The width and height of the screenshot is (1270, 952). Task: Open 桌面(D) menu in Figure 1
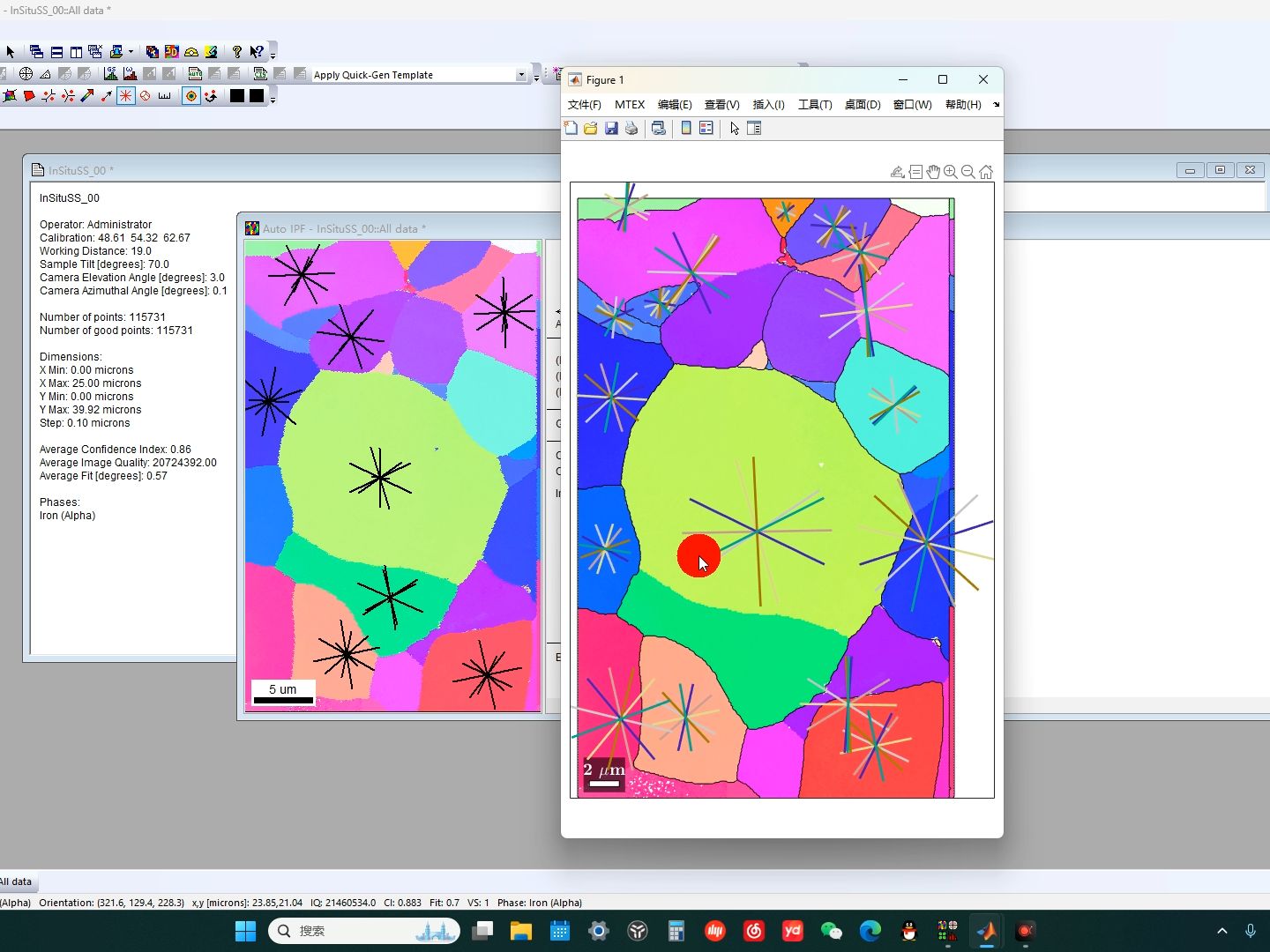tap(863, 104)
